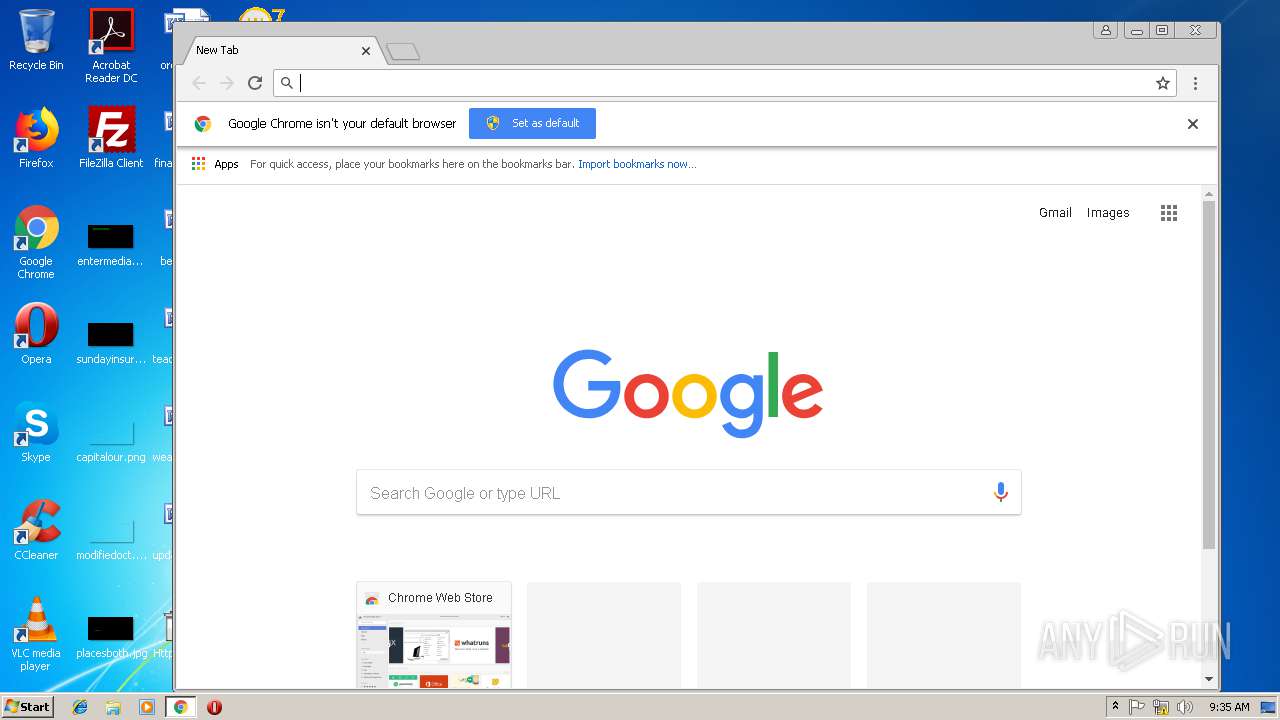Viewport: 1280px width, 720px height.
Task: Go forward with the forward arrow
Action: (227, 83)
